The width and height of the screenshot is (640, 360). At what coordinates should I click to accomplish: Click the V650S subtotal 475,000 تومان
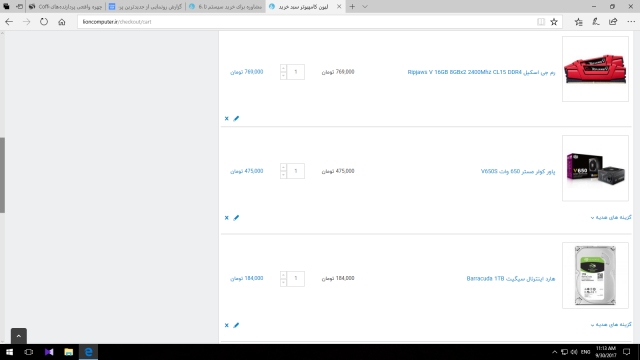(x=247, y=171)
